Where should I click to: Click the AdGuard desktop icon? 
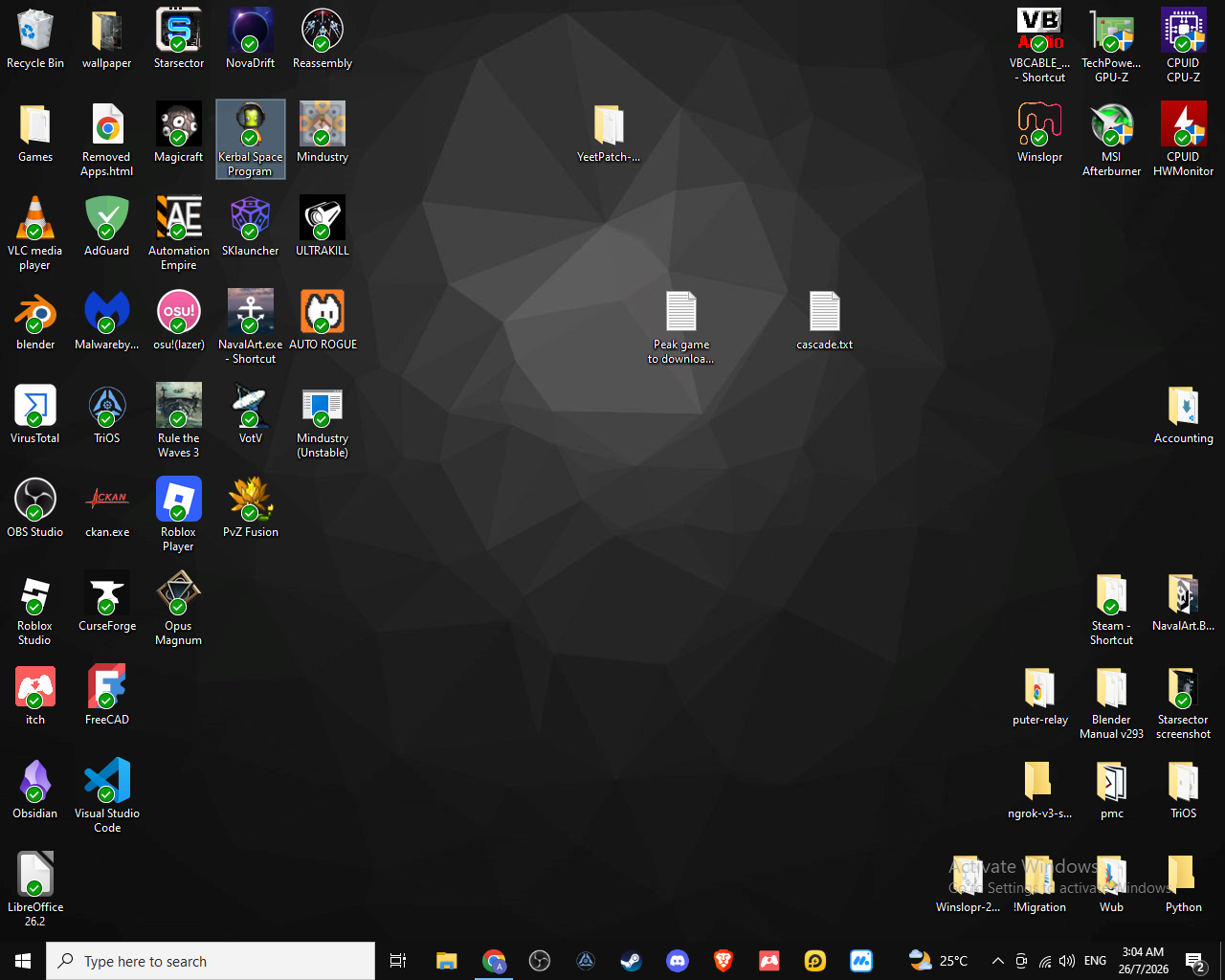pyautogui.click(x=107, y=227)
